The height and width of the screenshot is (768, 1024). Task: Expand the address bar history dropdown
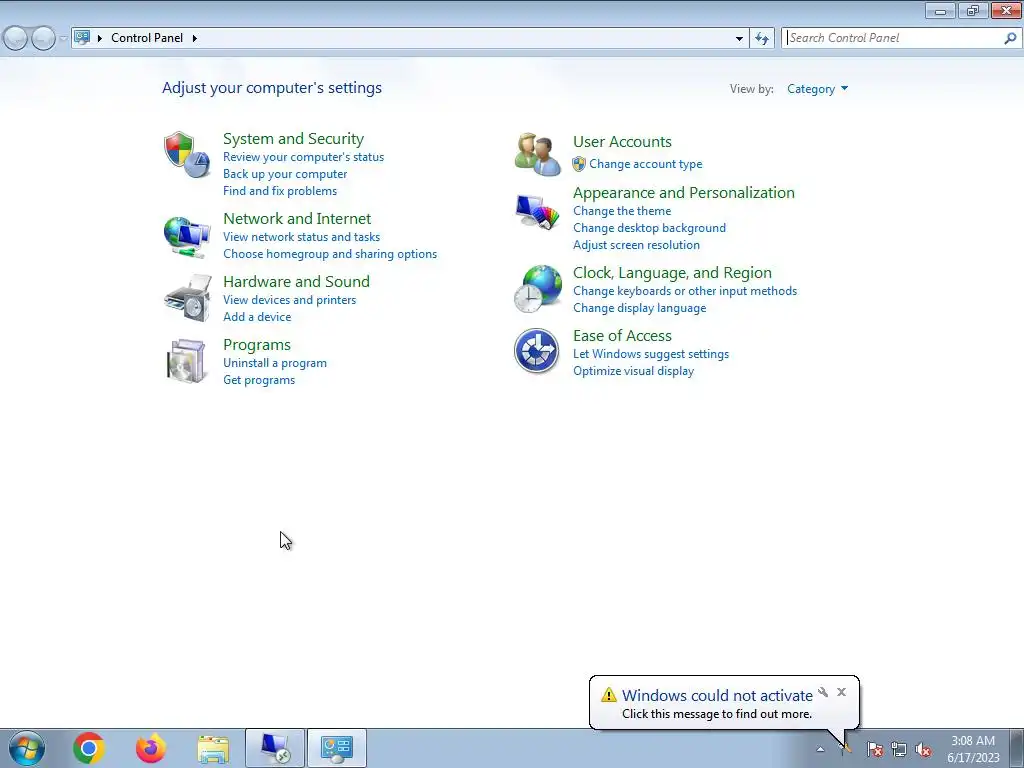click(739, 39)
